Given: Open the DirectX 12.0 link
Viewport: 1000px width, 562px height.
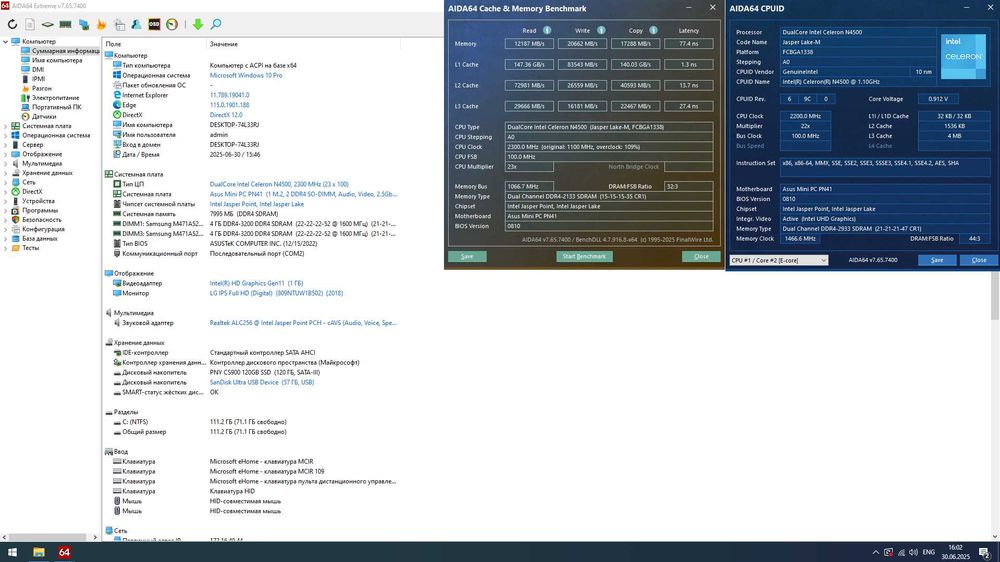Looking at the screenshot, I should click(x=226, y=115).
